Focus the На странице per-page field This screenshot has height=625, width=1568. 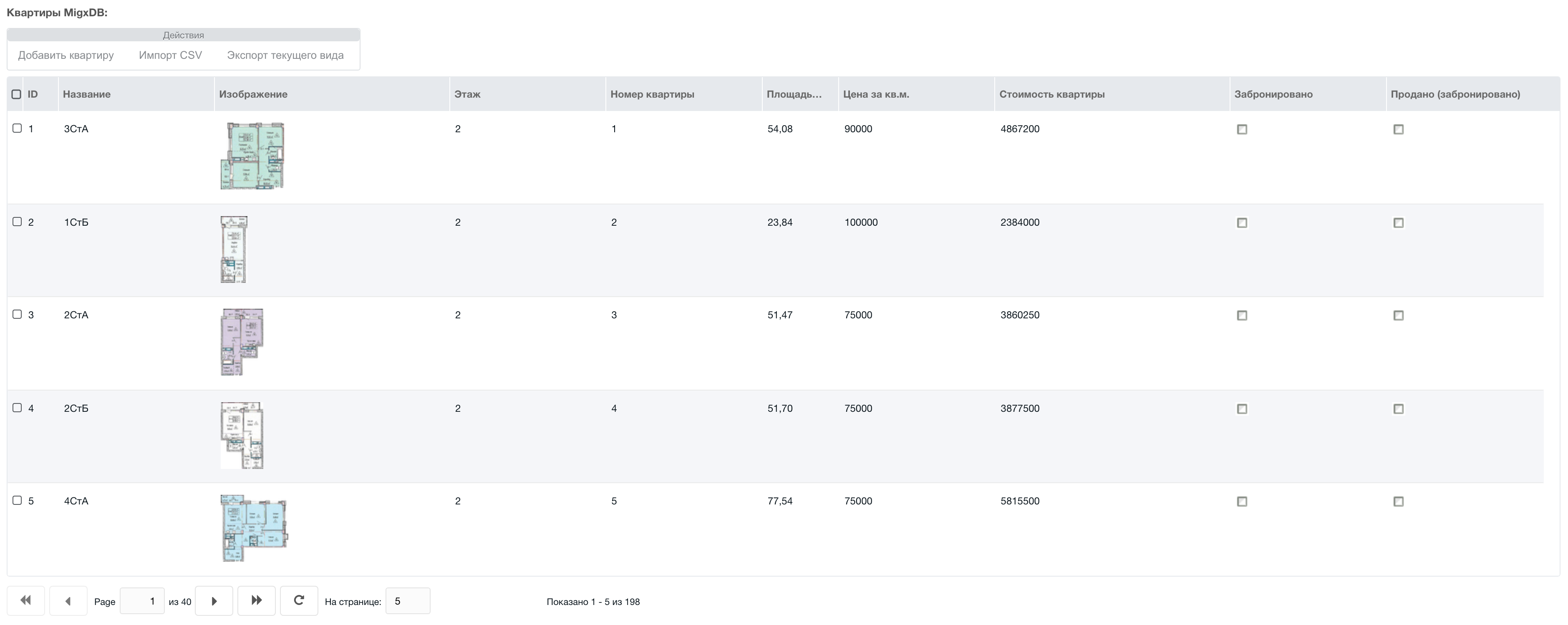point(408,601)
